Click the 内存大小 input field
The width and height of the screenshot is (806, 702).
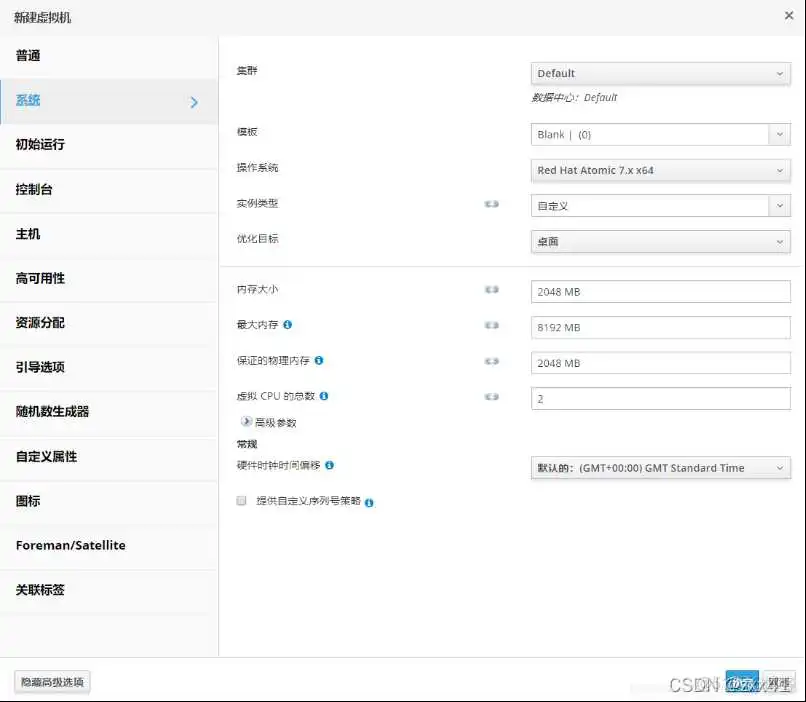(x=660, y=292)
